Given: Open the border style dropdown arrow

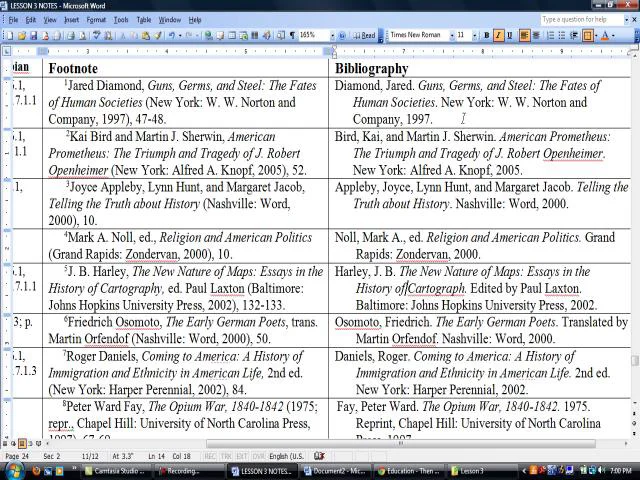Looking at the screenshot, I should pyautogui.click(x=596, y=36).
